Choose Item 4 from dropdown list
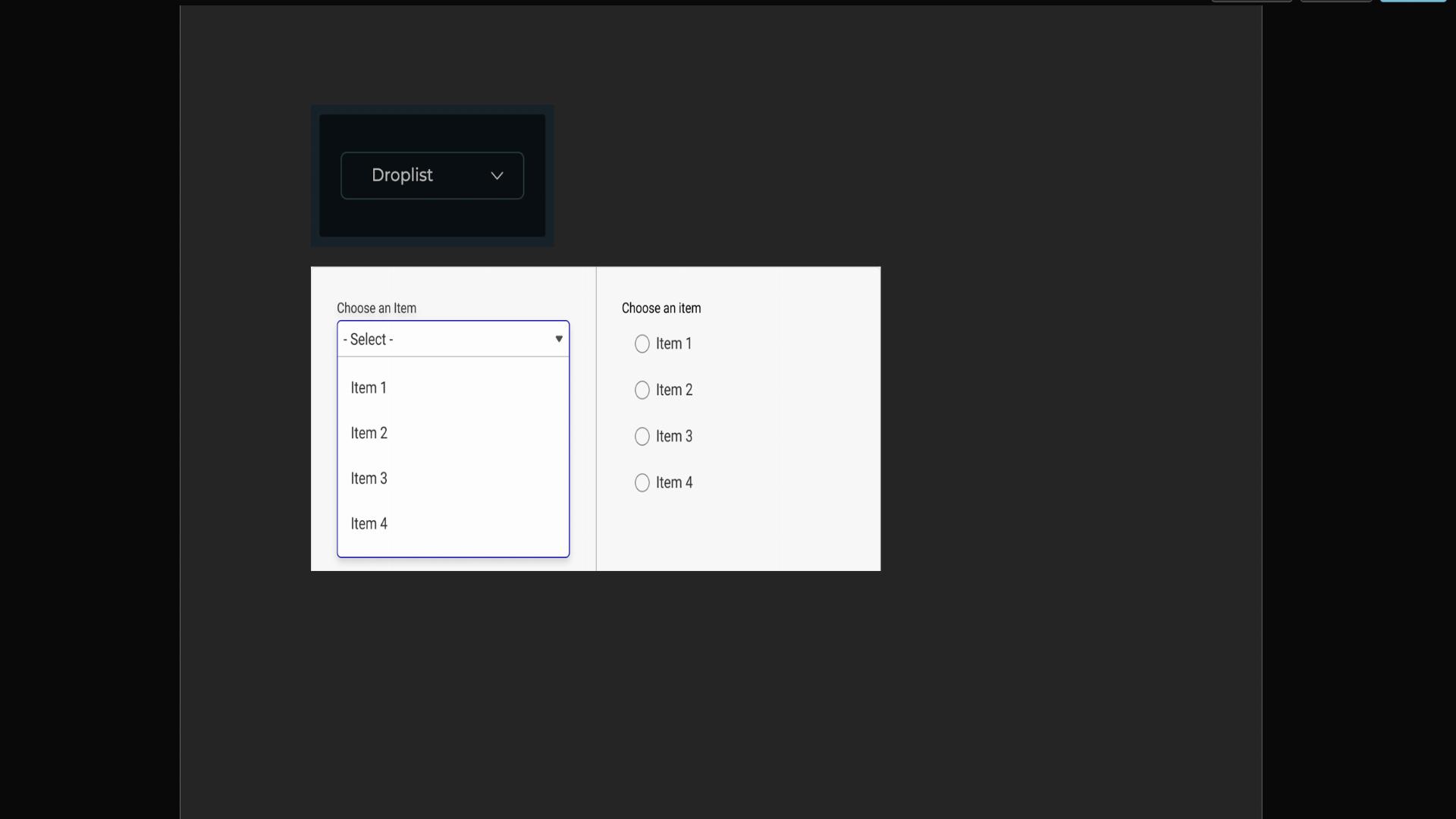 click(453, 524)
